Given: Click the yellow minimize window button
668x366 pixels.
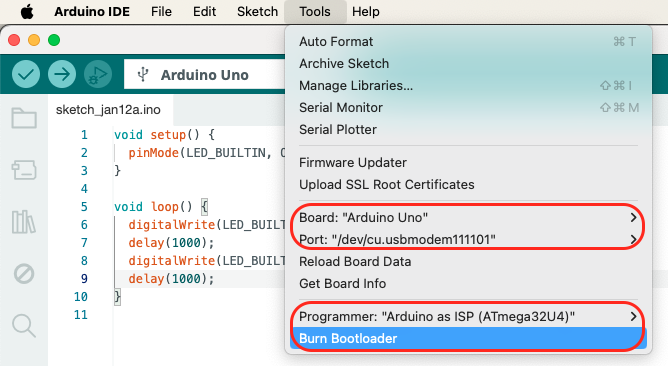Looking at the screenshot, I should pos(34,40).
